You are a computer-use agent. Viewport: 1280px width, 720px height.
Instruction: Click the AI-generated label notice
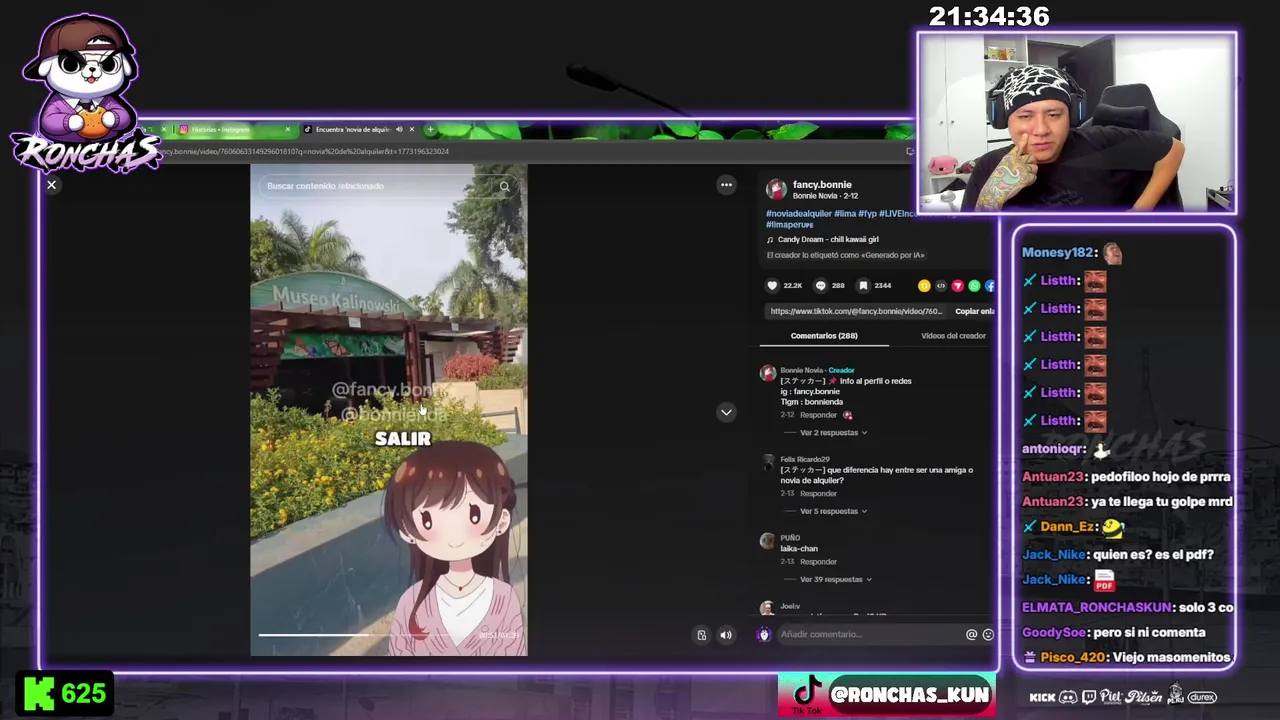[845, 255]
